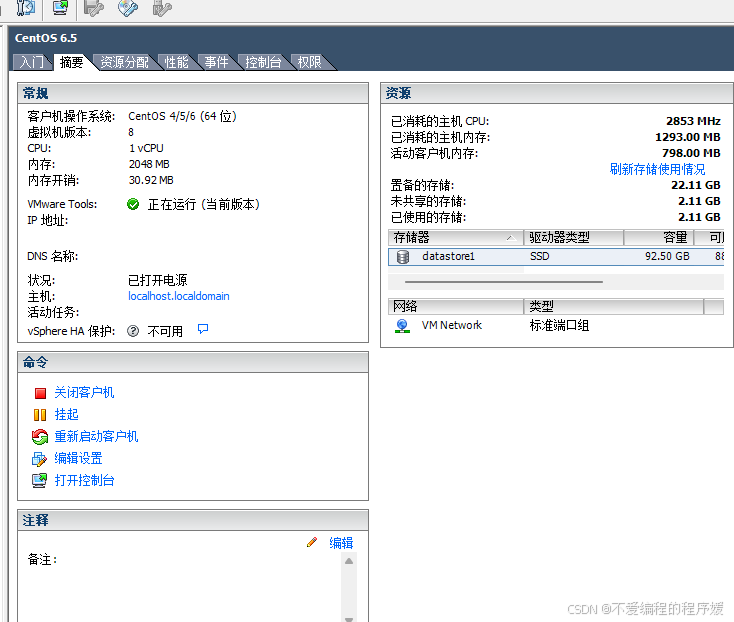Image resolution: width=734 pixels, height=622 pixels.
Task: Open the 控制台 tab
Action: 263,62
